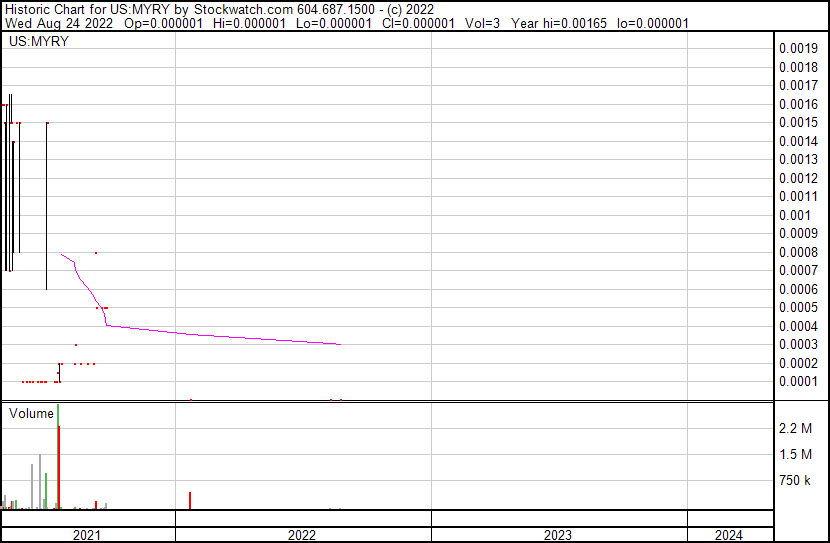This screenshot has width=830, height=543.
Task: Click the 0.0005 price axis label
Action: point(798,307)
